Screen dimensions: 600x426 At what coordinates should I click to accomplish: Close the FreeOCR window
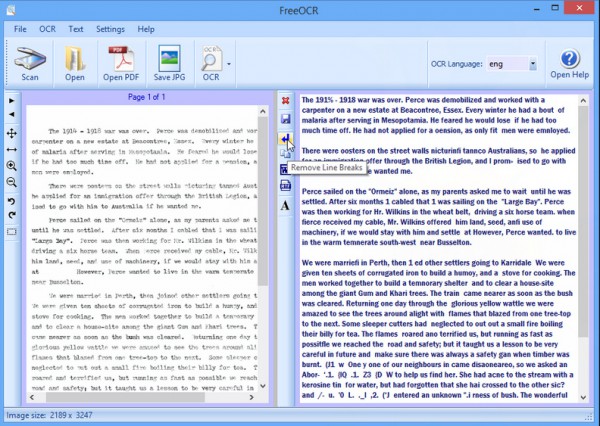coord(579,8)
